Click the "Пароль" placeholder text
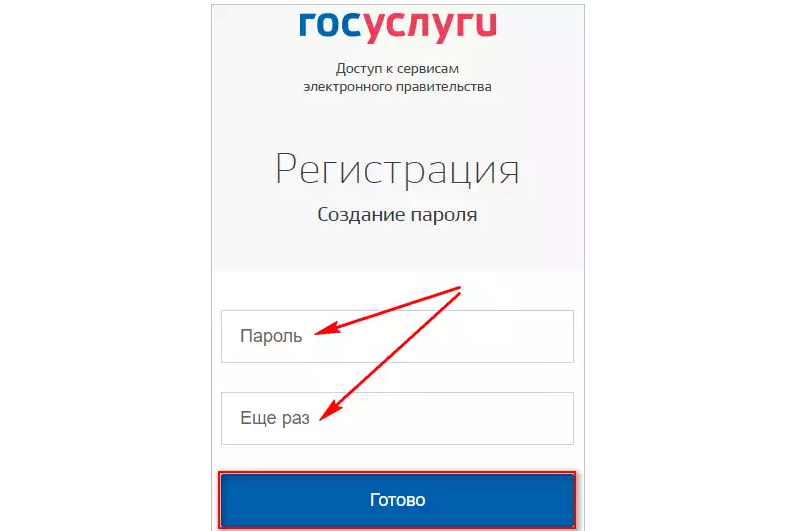 (271, 336)
